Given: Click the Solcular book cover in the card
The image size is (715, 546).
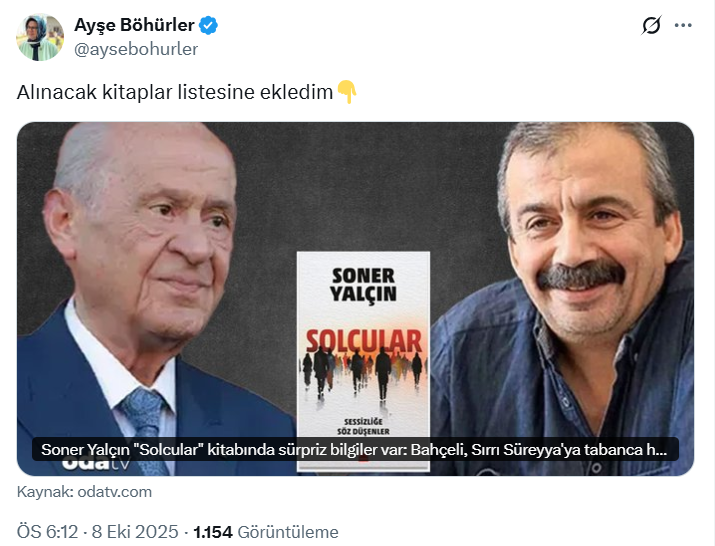Looking at the screenshot, I should (363, 360).
